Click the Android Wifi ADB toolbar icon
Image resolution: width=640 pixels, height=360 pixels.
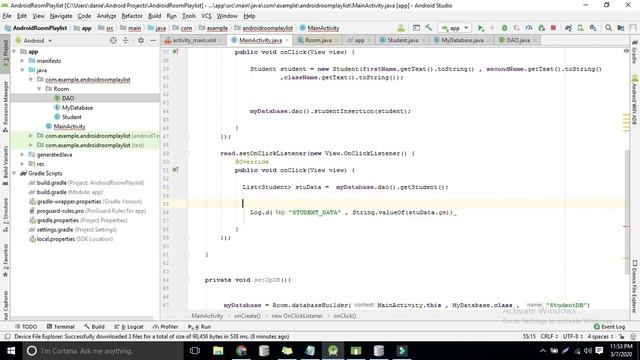click(401, 28)
